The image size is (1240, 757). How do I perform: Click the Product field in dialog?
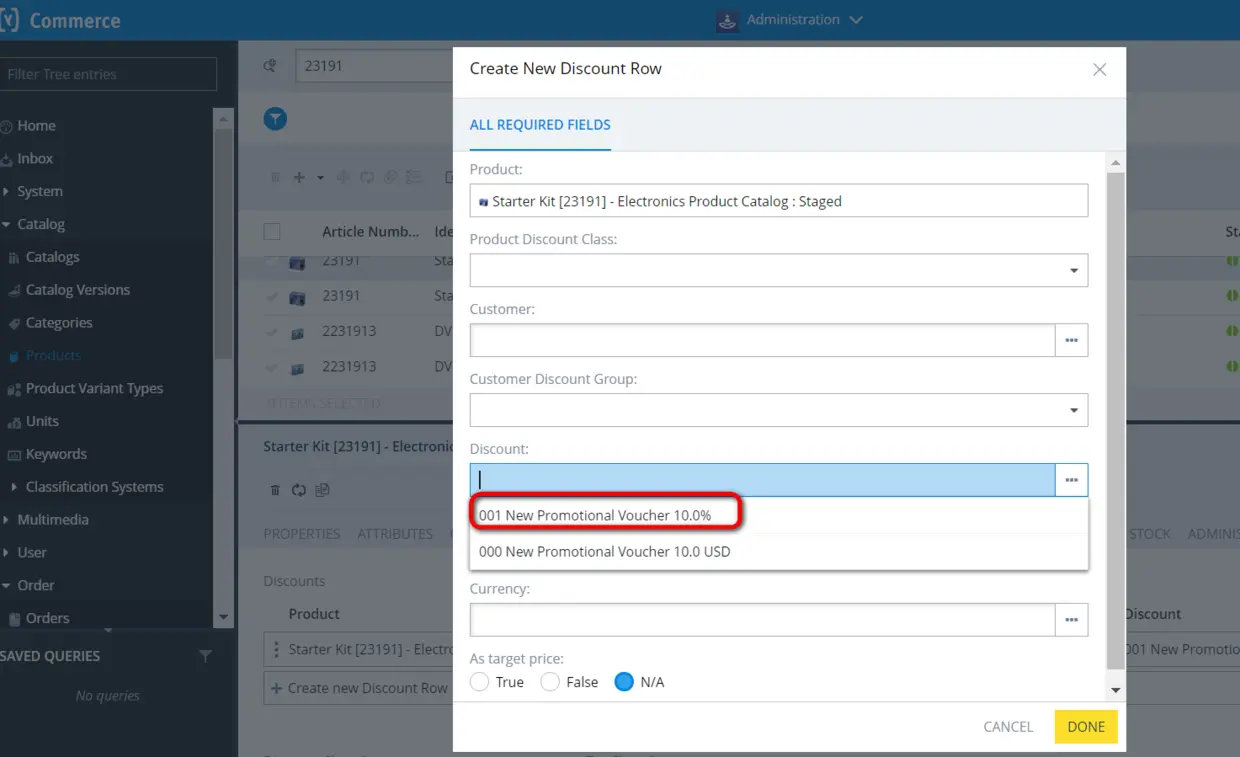click(779, 200)
